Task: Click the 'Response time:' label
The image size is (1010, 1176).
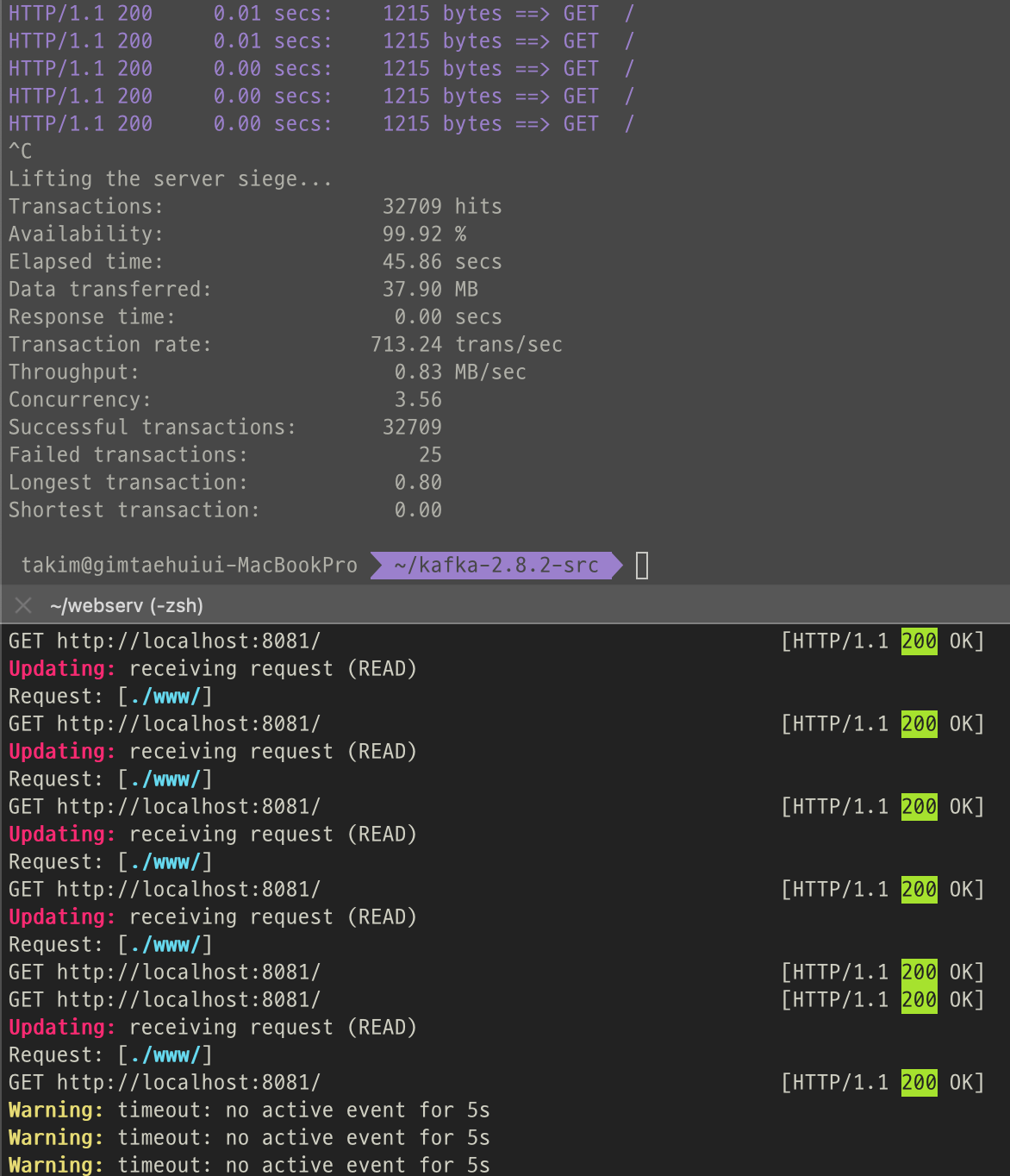Action: point(91,317)
